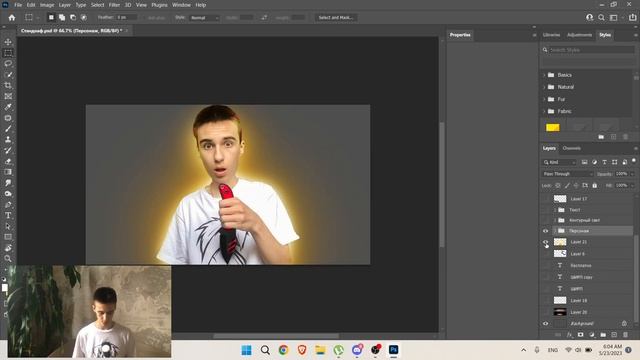Select the Lasso tool
Screen dimensions: 640x360
[x=8, y=64]
